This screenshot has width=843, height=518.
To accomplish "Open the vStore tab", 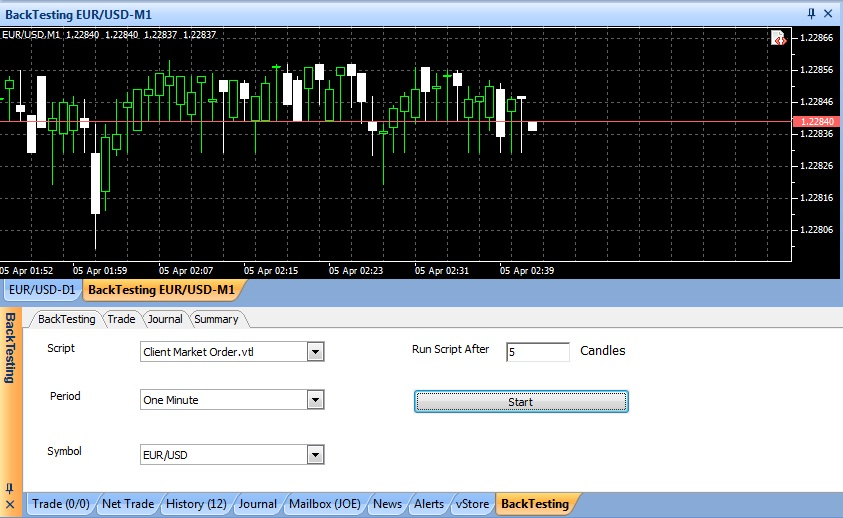I will [473, 504].
